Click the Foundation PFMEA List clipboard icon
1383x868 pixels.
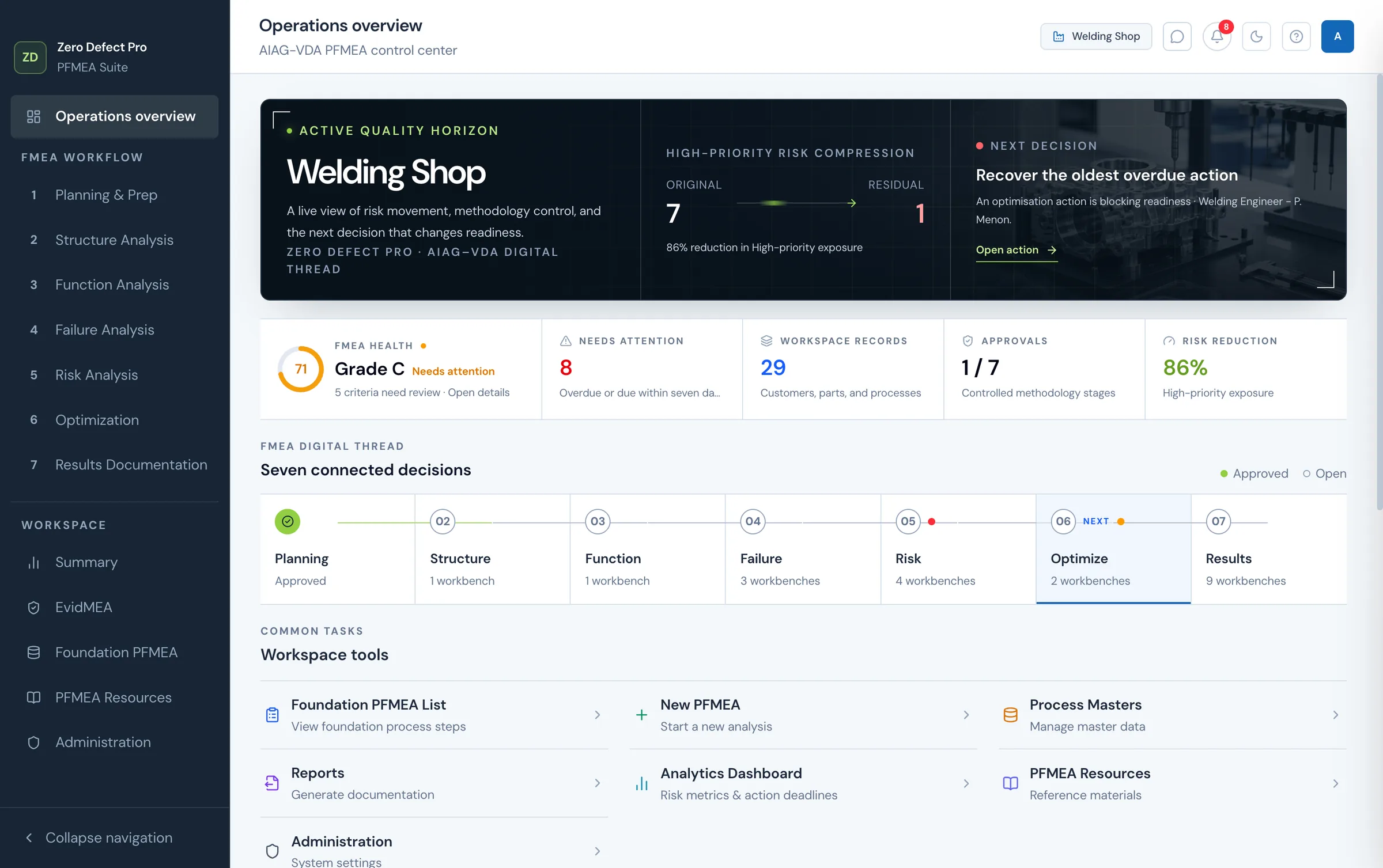273,715
